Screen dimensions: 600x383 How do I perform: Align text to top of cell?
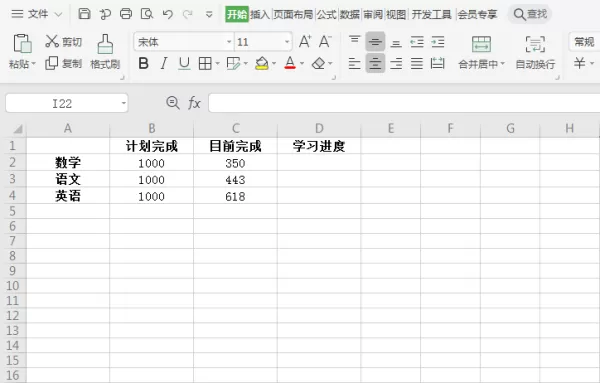point(355,41)
